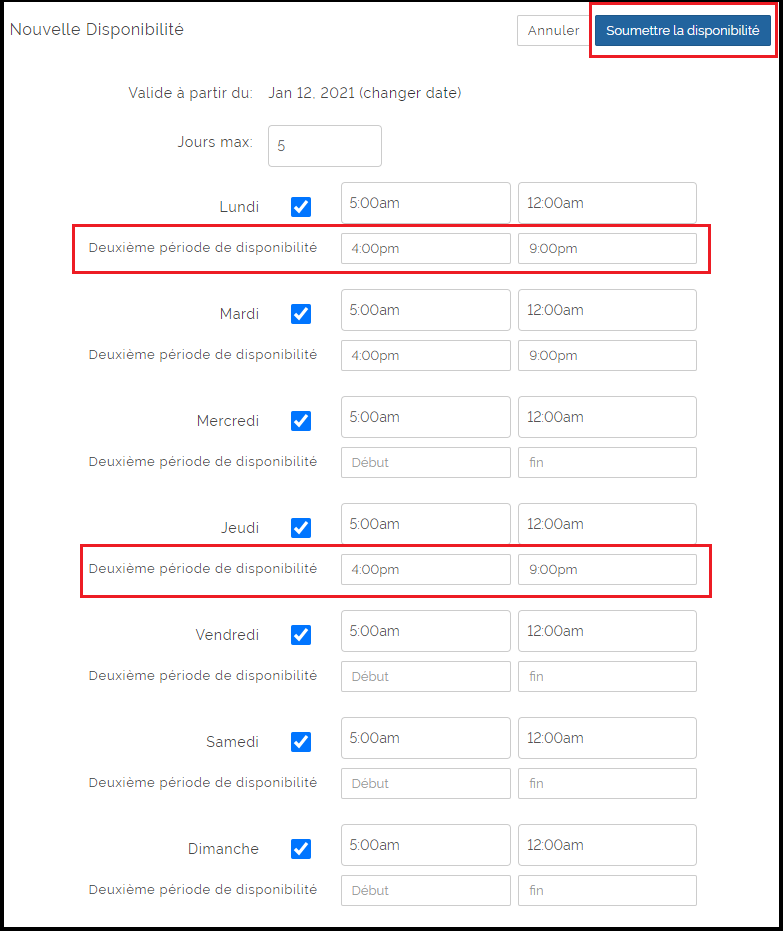The width and height of the screenshot is (783, 931).
Task: Click the Jours max input field
Action: tap(324, 146)
